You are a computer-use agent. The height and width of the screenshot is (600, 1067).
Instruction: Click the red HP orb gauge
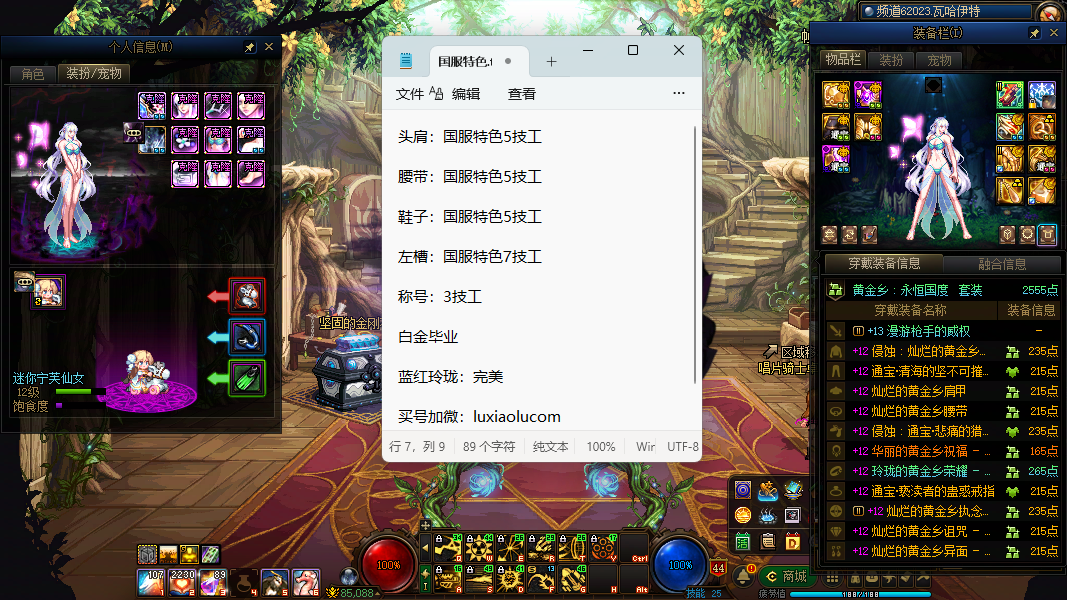(388, 564)
